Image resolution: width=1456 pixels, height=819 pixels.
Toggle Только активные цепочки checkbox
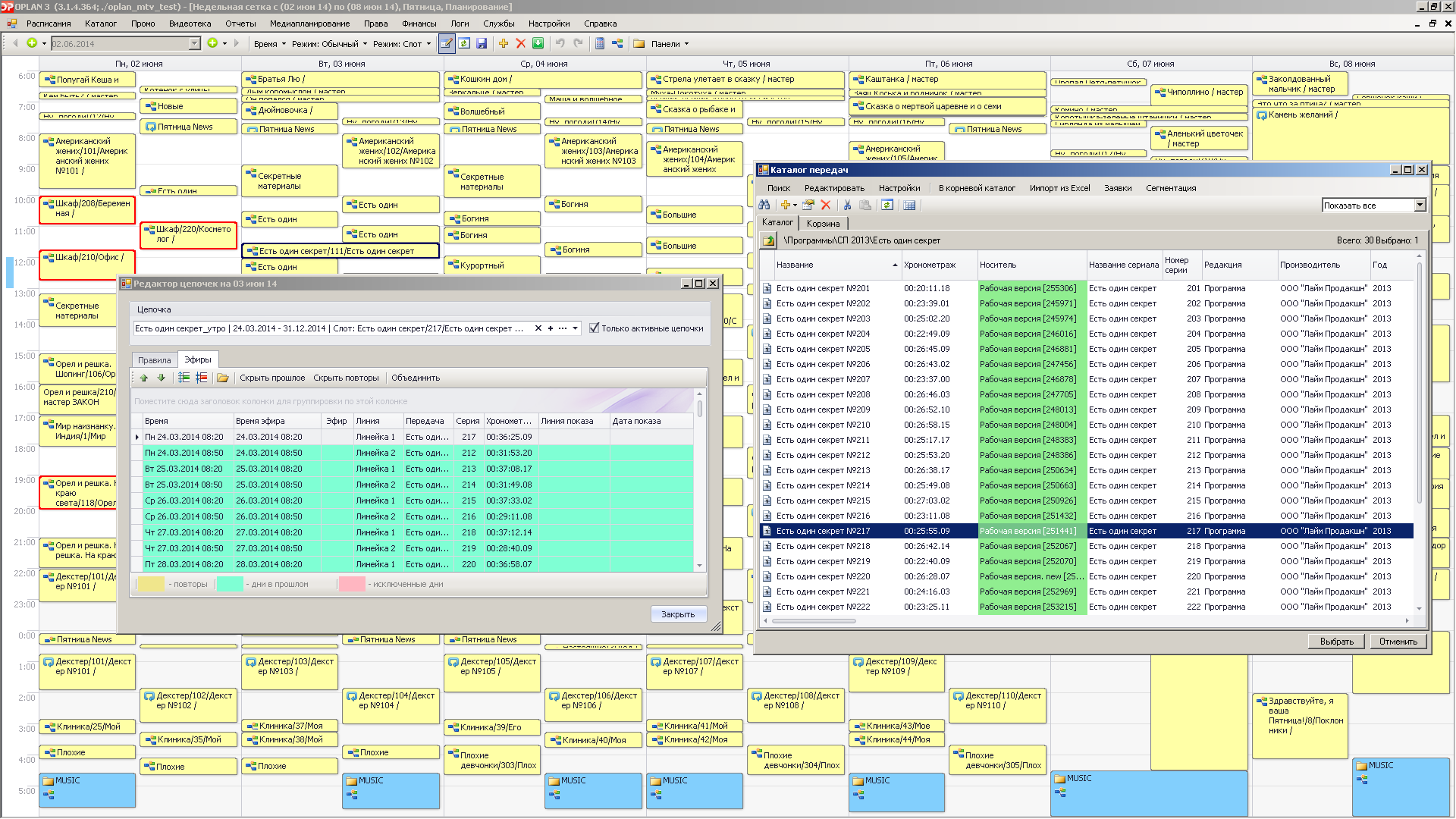click(x=594, y=328)
